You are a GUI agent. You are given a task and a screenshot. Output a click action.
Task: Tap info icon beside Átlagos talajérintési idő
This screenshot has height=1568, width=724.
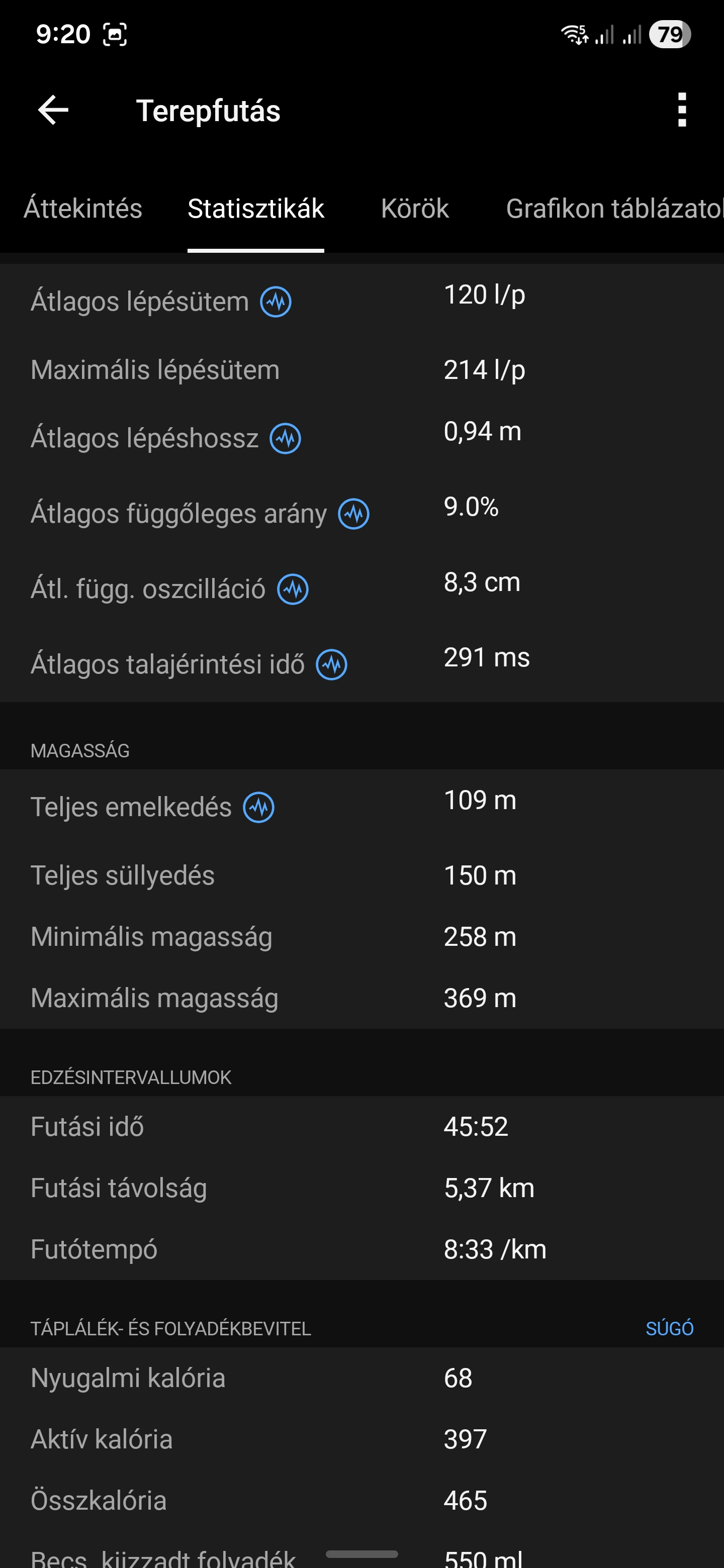[332, 665]
